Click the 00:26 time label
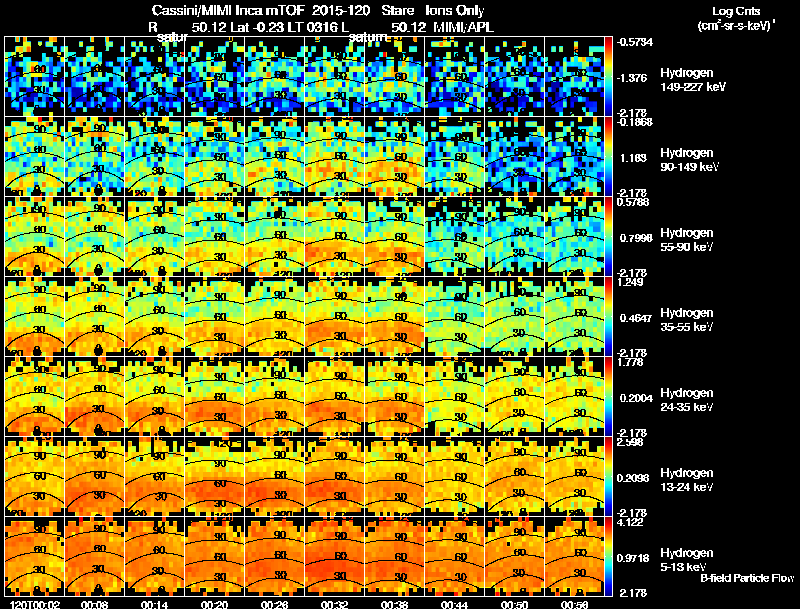This screenshot has width=800, height=609. (x=274, y=604)
